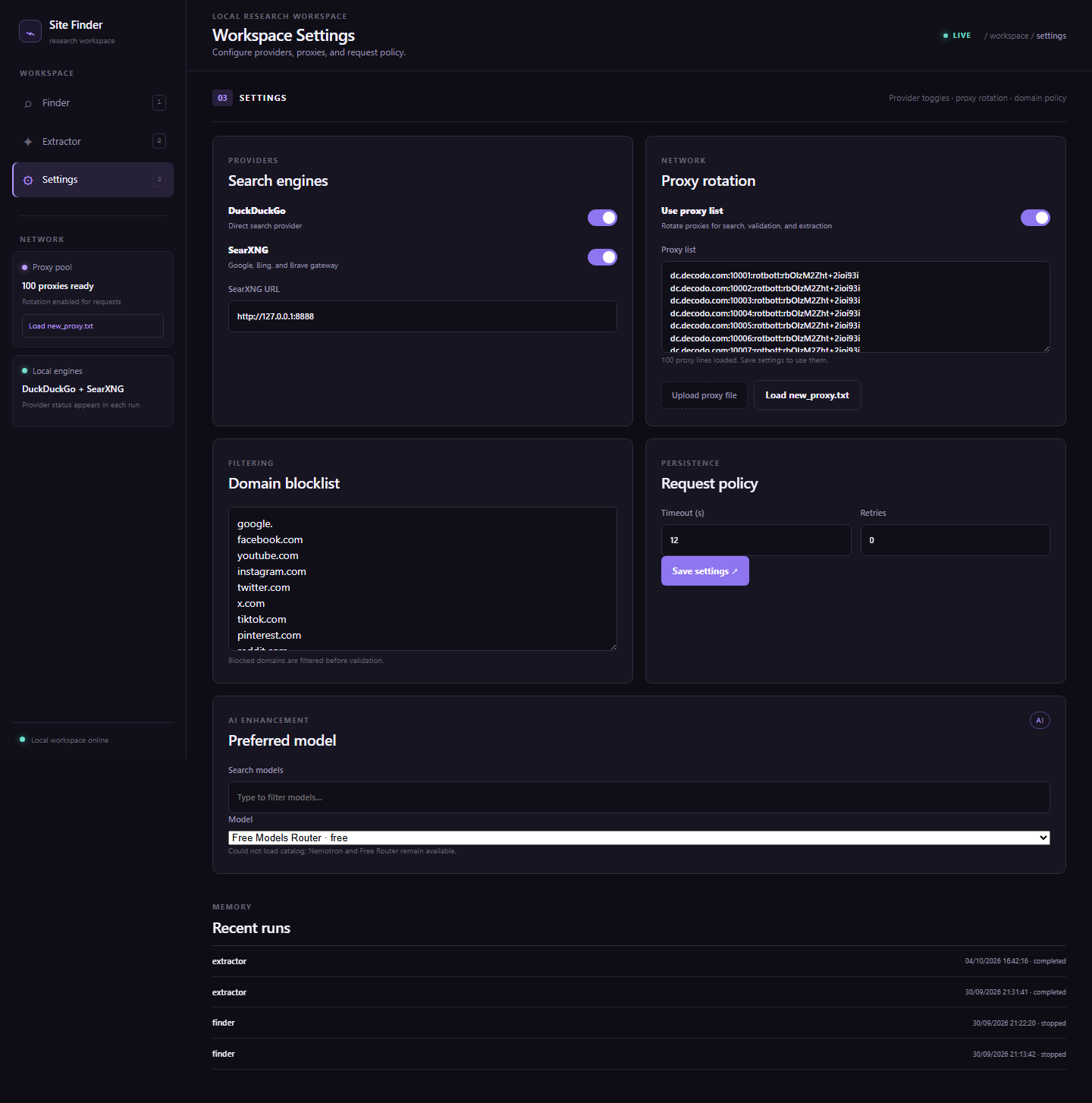Screen dimensions: 1092x1103
Task: Click the Domain blocklist textarea
Action: click(x=422, y=579)
